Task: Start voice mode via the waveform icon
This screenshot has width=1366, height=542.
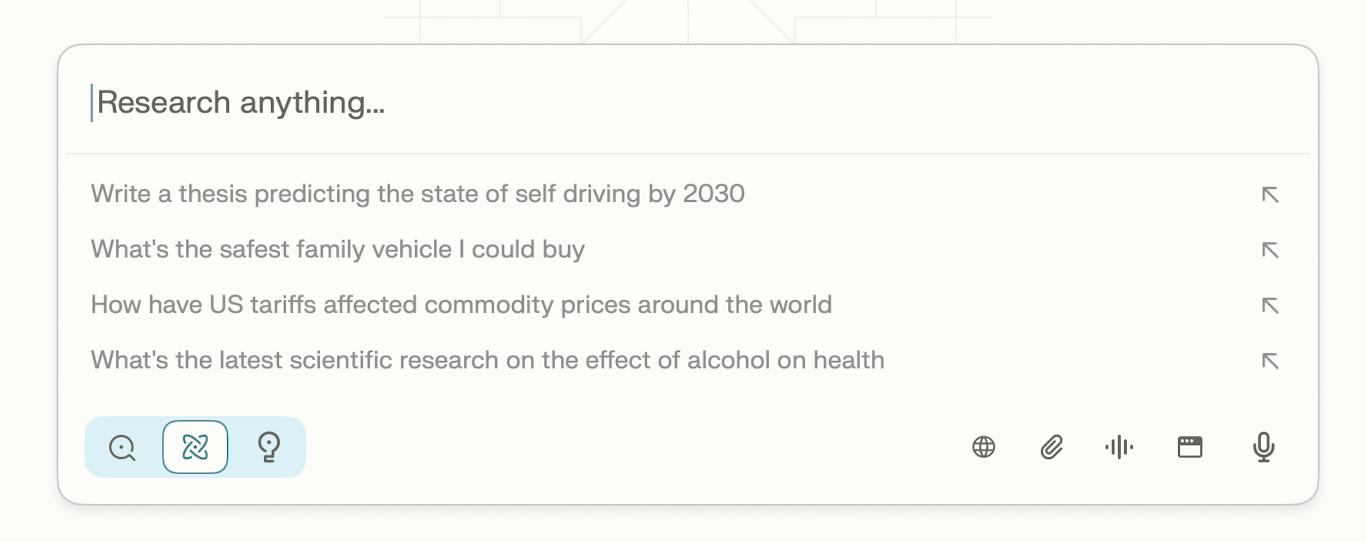Action: click(x=1119, y=447)
